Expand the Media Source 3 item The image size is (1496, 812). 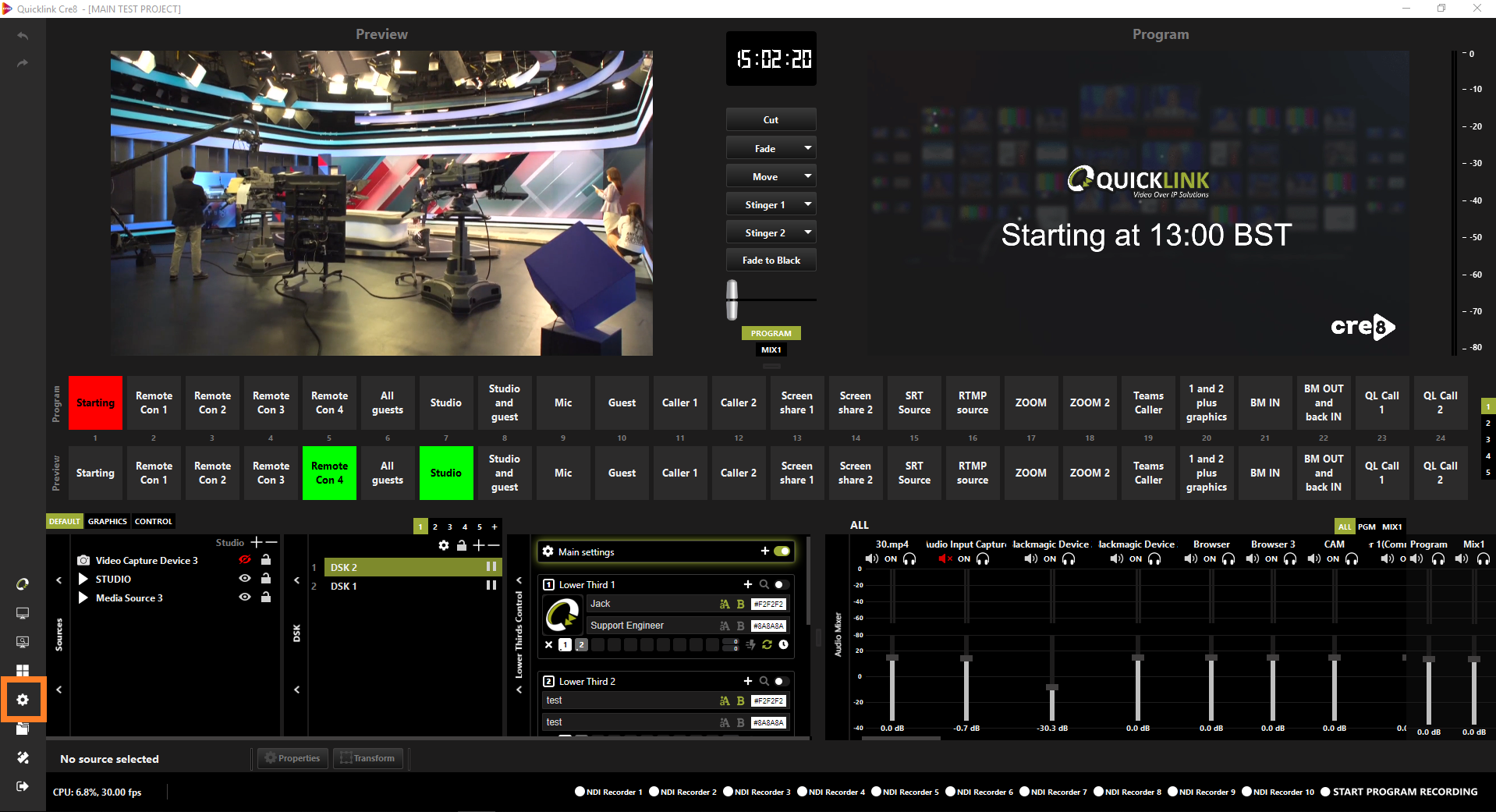pyautogui.click(x=83, y=597)
